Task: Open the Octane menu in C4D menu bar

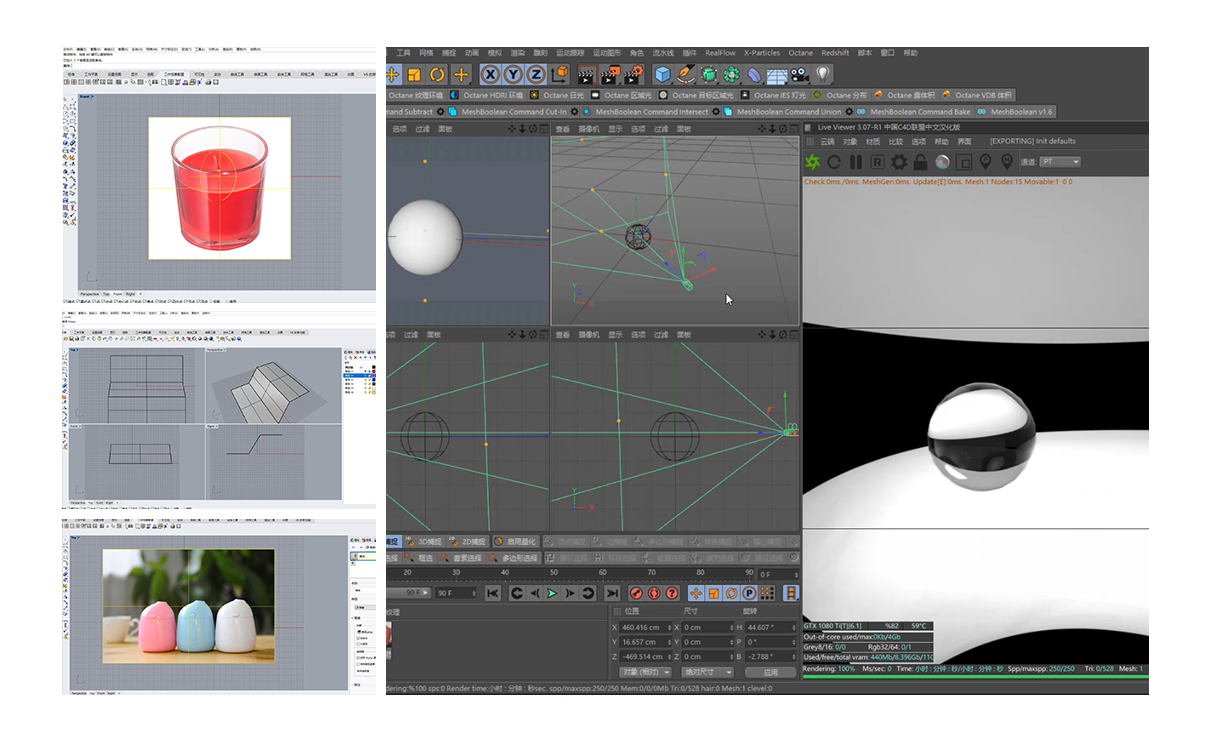Action: coord(800,53)
